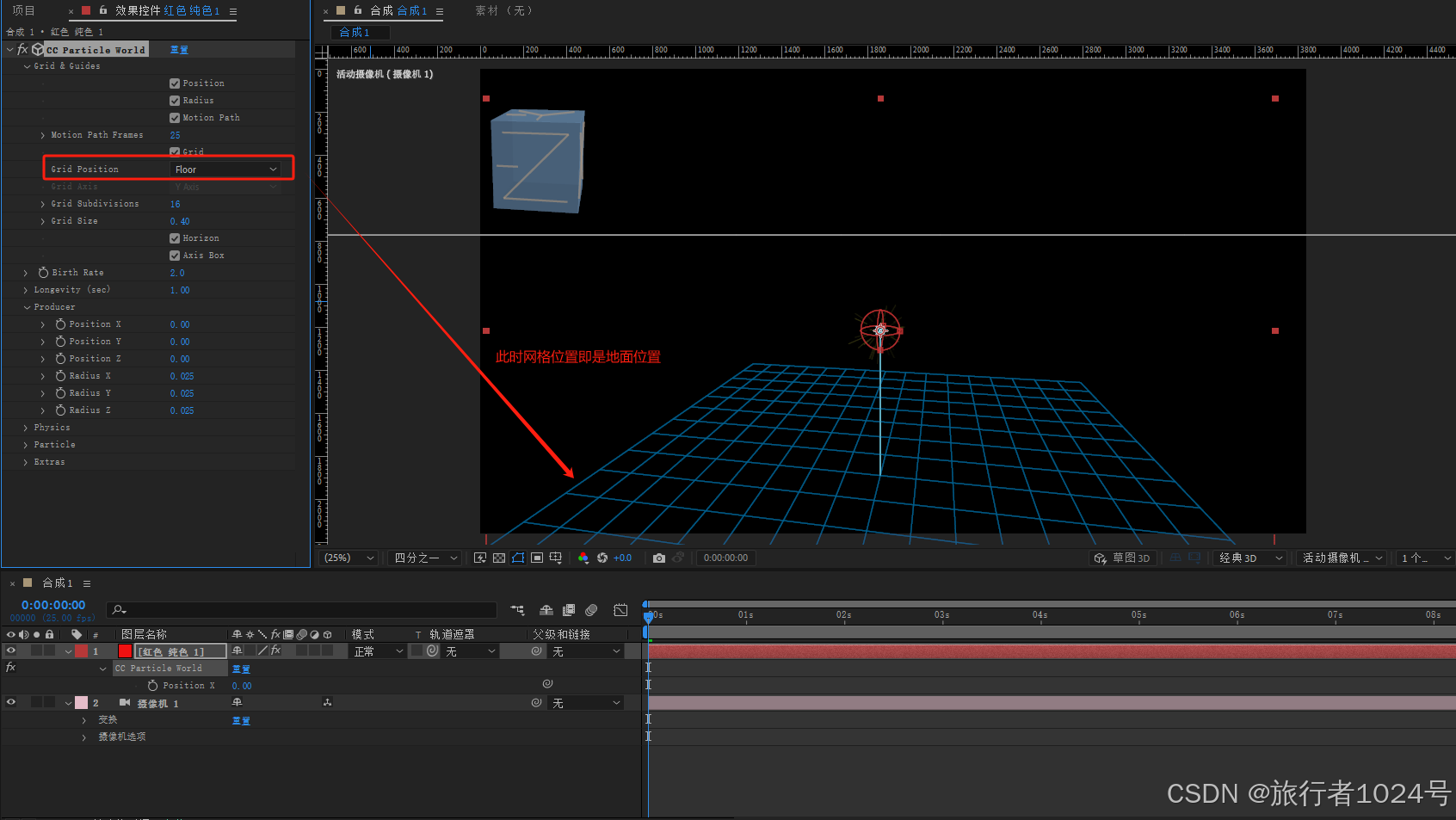
Task: Click the pink label color of layer 2
Action: (81, 703)
